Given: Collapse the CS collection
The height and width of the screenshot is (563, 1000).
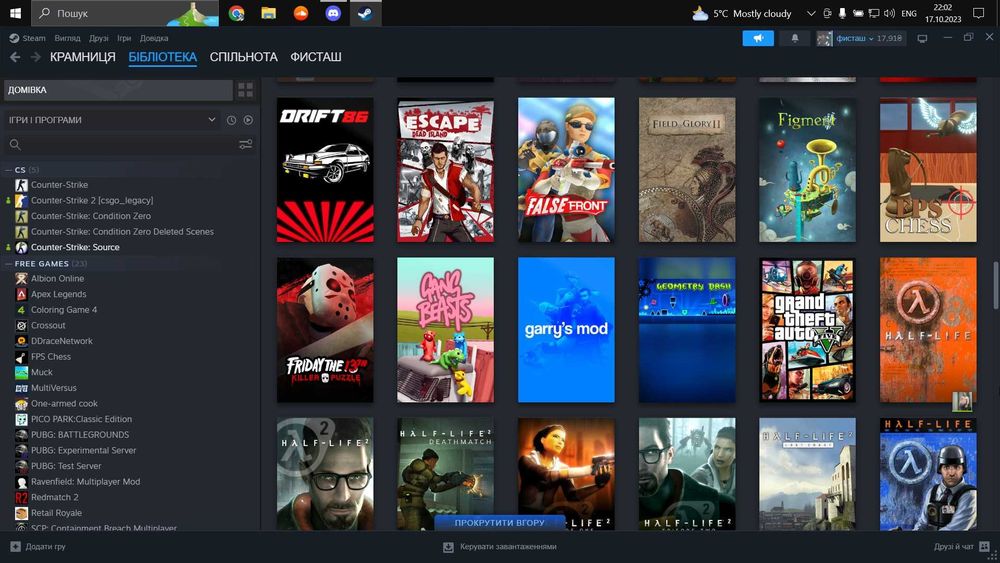Looking at the screenshot, I should pyautogui.click(x=8, y=170).
